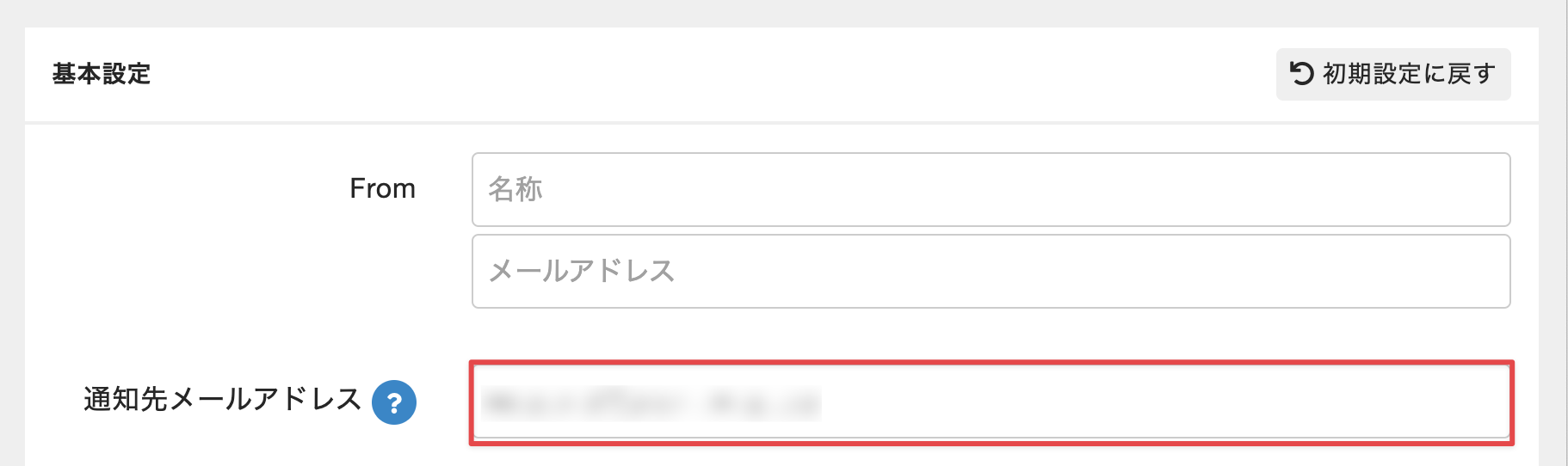1568x466 pixels.
Task: Click the blurred email text in notification field
Action: click(651, 402)
